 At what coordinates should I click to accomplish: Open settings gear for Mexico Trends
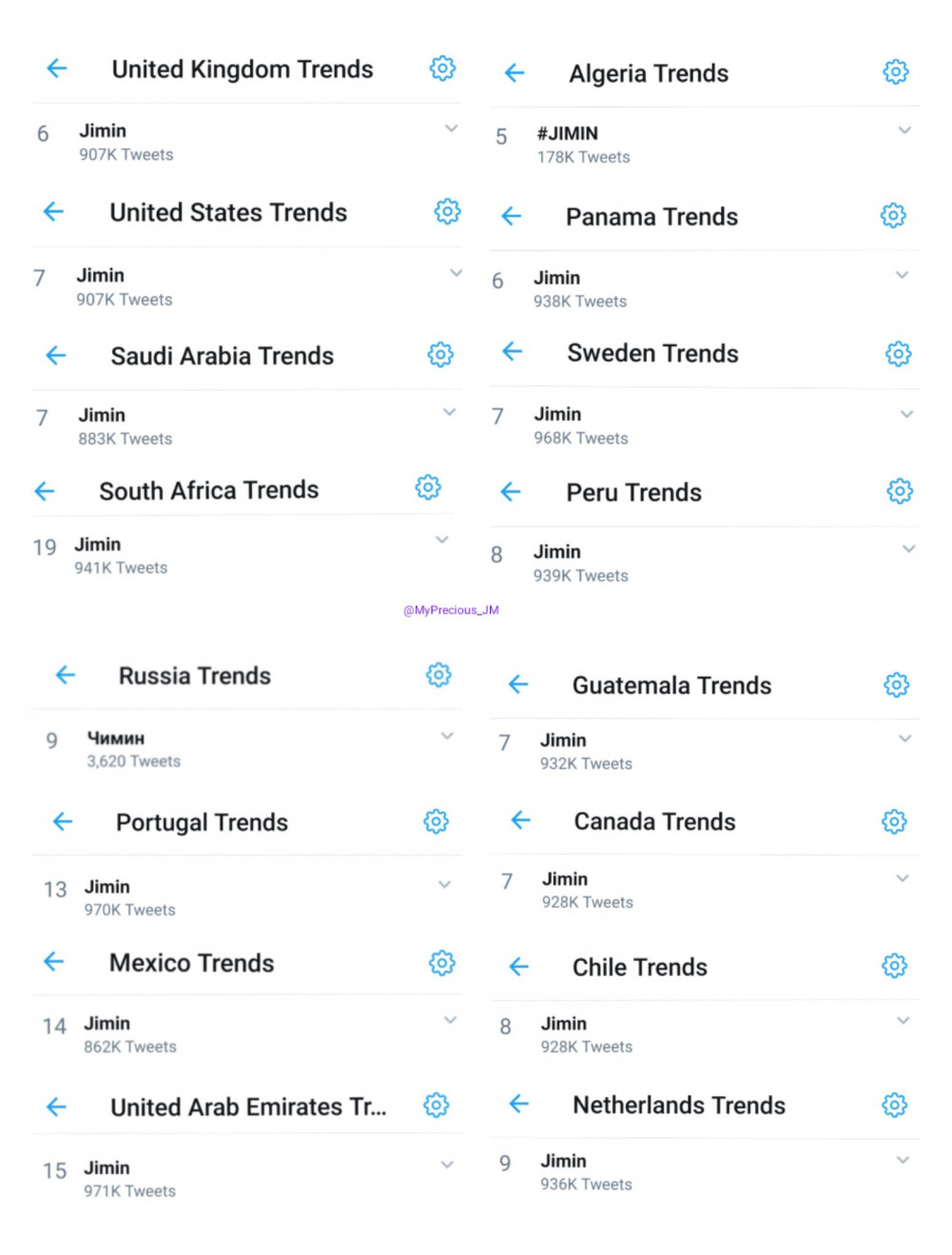tap(441, 963)
